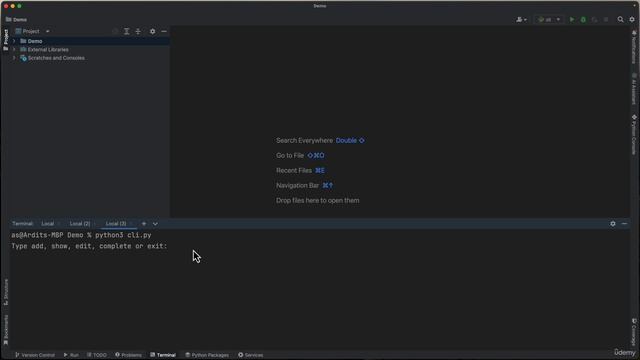Click the Run button in top toolbar
The image size is (640, 360).
tap(572, 20)
